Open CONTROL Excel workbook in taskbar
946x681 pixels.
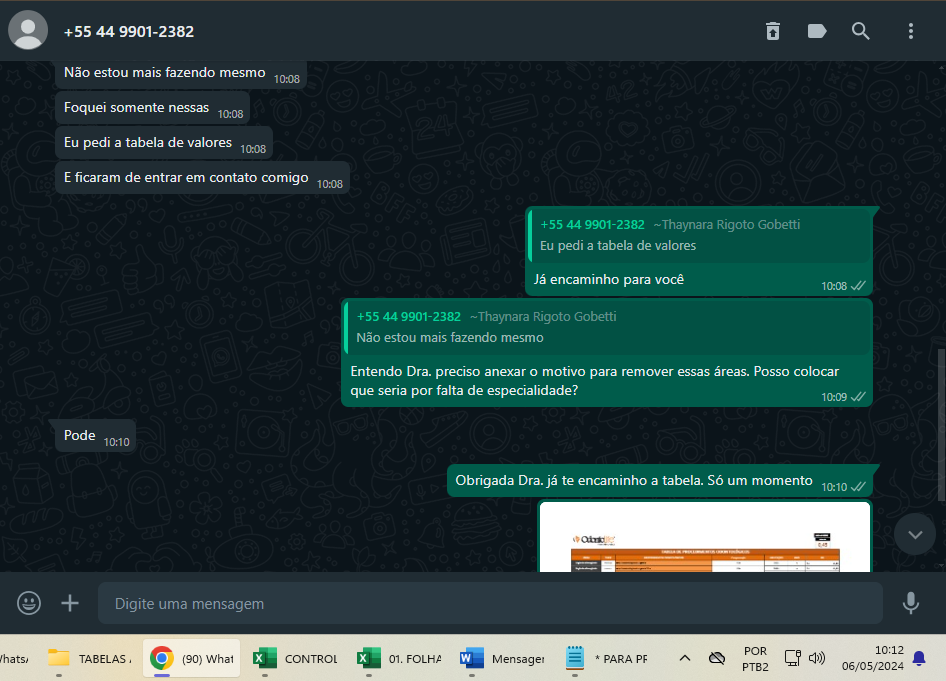296,658
